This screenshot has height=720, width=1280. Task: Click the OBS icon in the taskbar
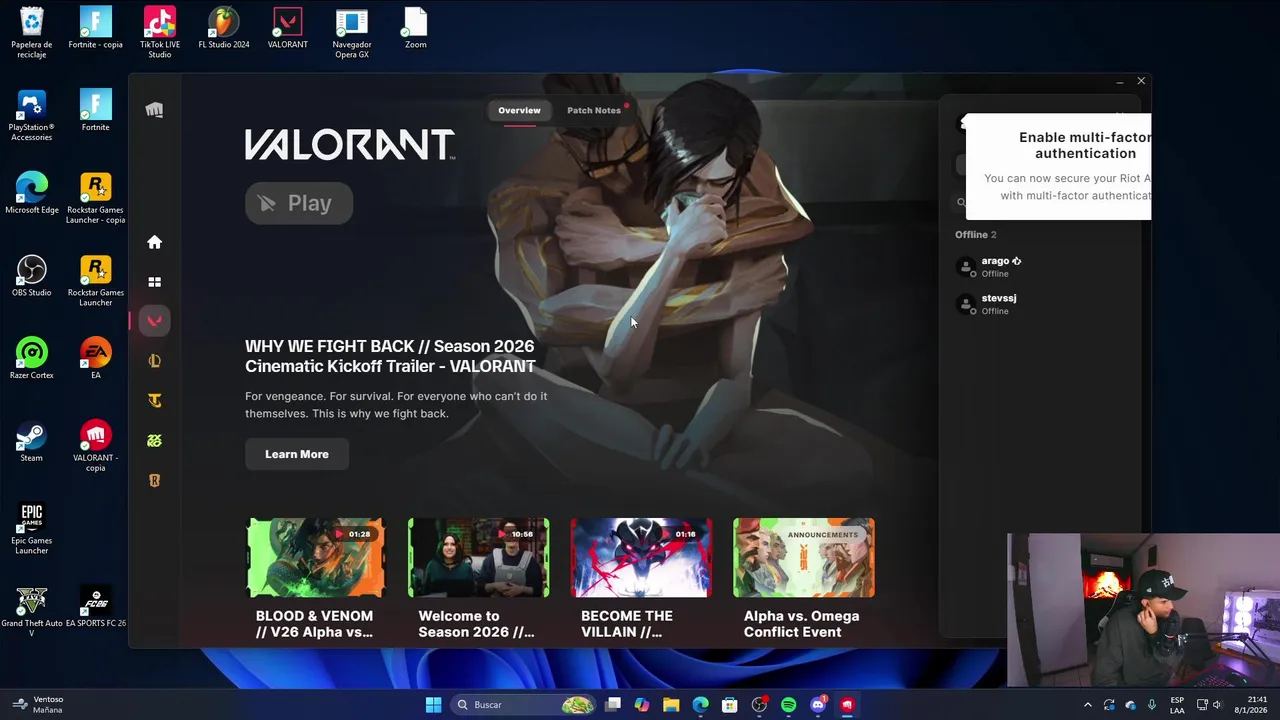pos(759,705)
